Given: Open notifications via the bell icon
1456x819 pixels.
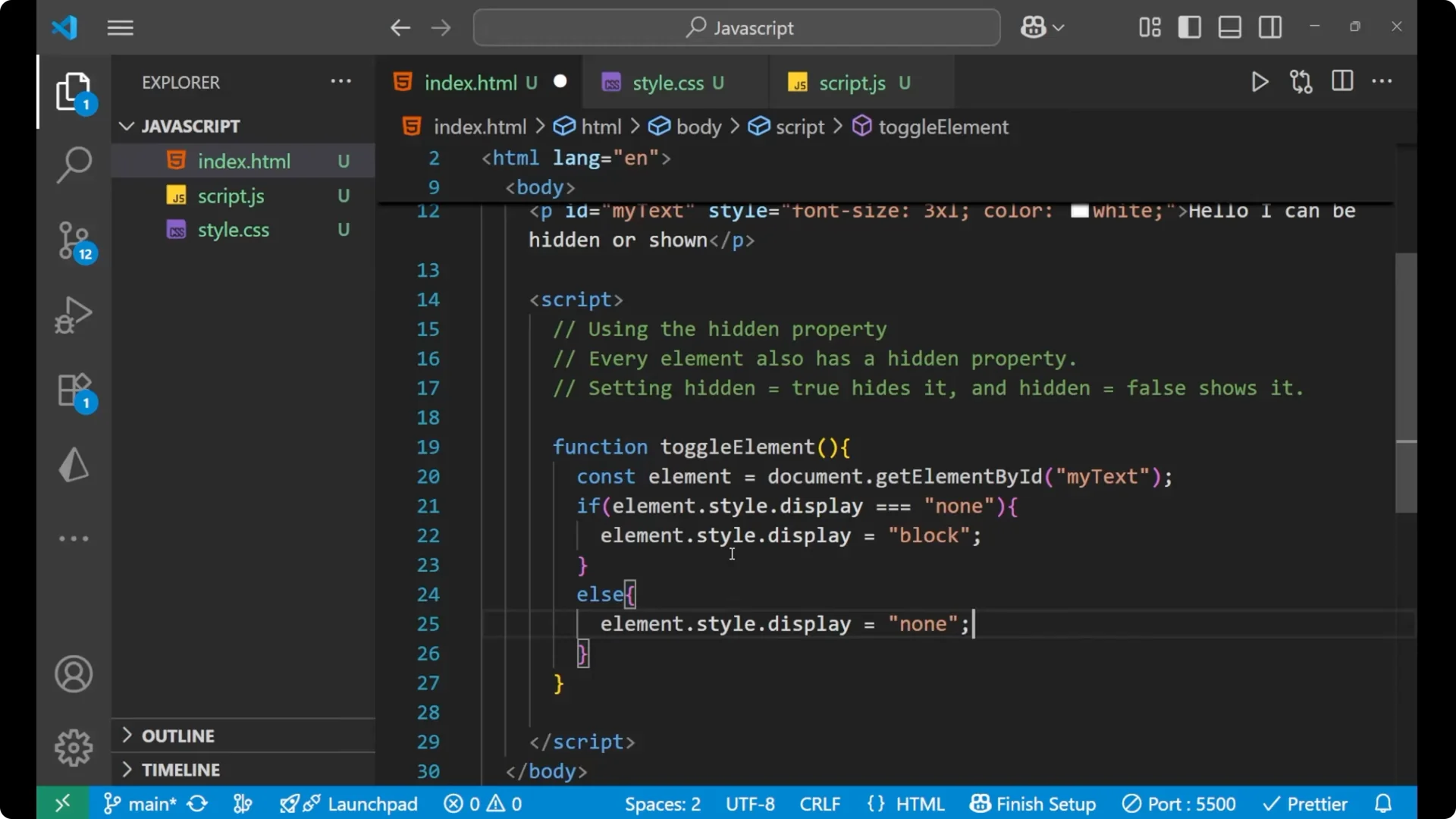Looking at the screenshot, I should (x=1383, y=803).
